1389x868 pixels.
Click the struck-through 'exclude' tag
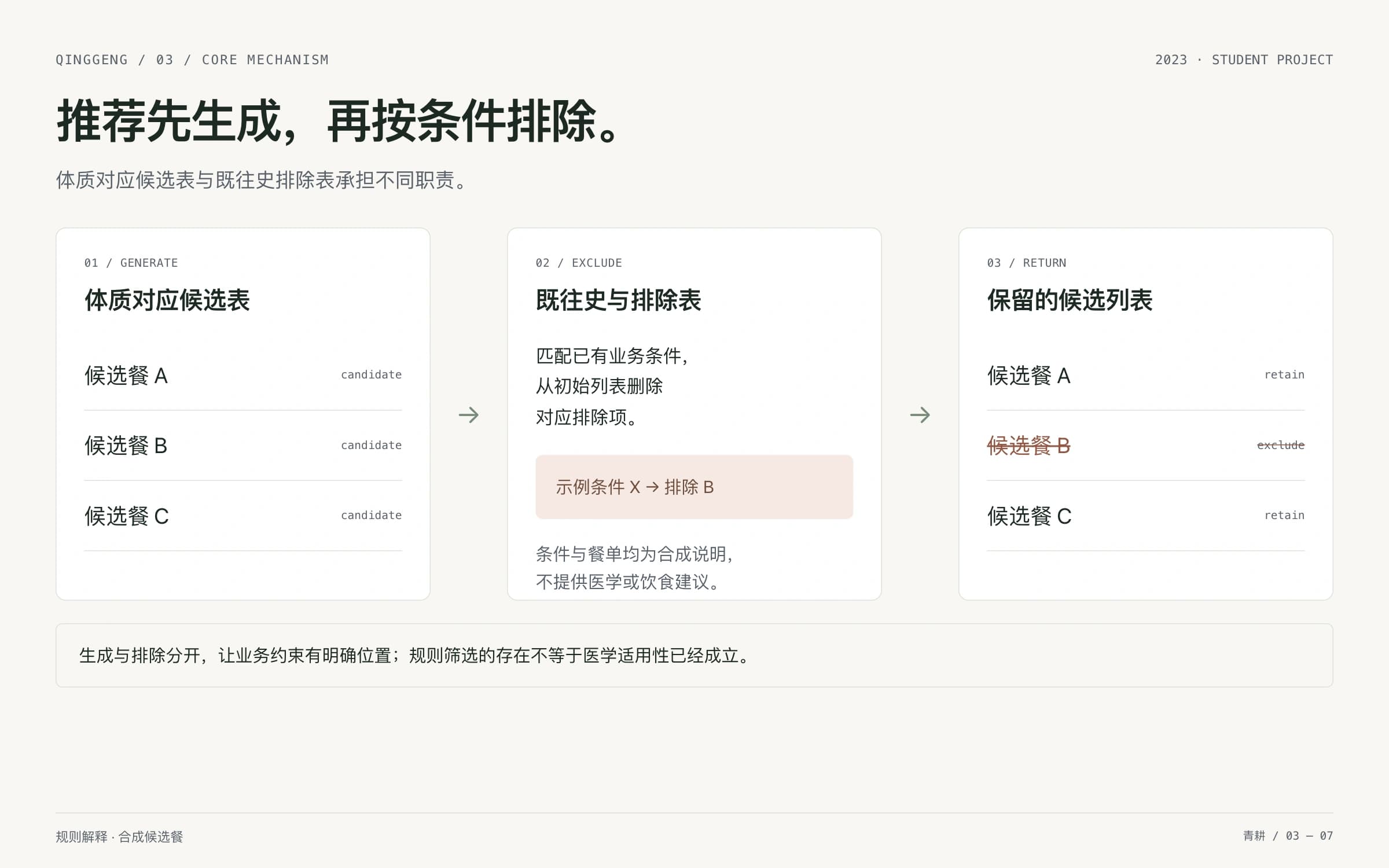tap(1281, 445)
